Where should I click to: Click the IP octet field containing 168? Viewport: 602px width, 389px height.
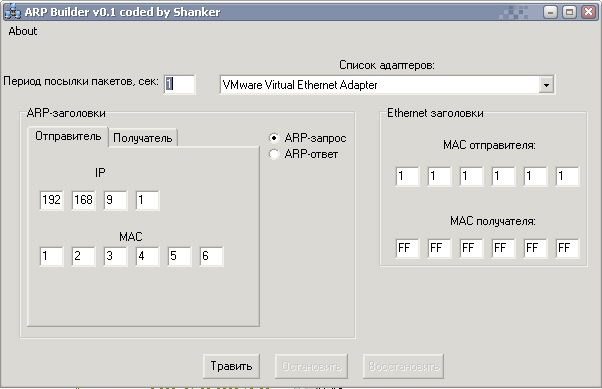click(x=83, y=200)
